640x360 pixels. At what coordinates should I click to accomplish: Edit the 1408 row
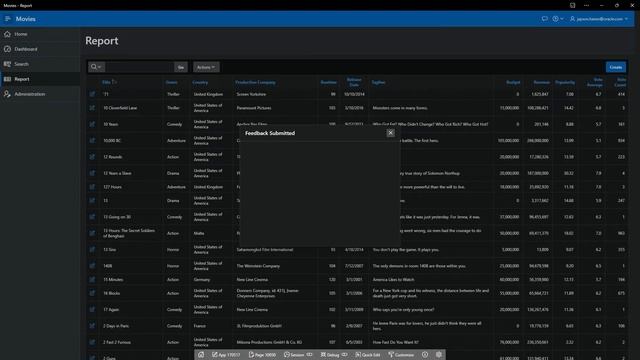coord(92,266)
